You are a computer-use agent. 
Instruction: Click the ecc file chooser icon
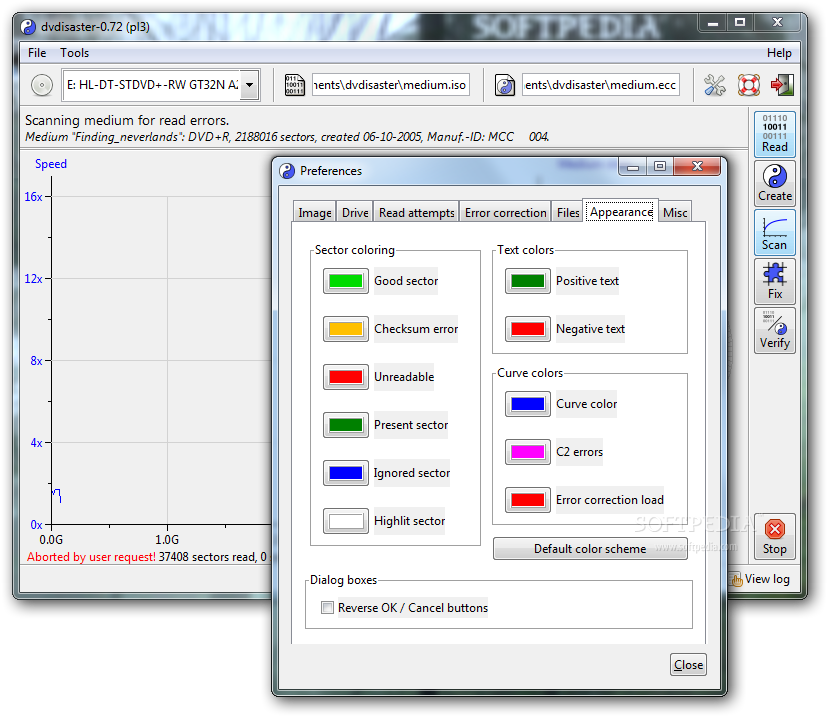[x=505, y=84]
